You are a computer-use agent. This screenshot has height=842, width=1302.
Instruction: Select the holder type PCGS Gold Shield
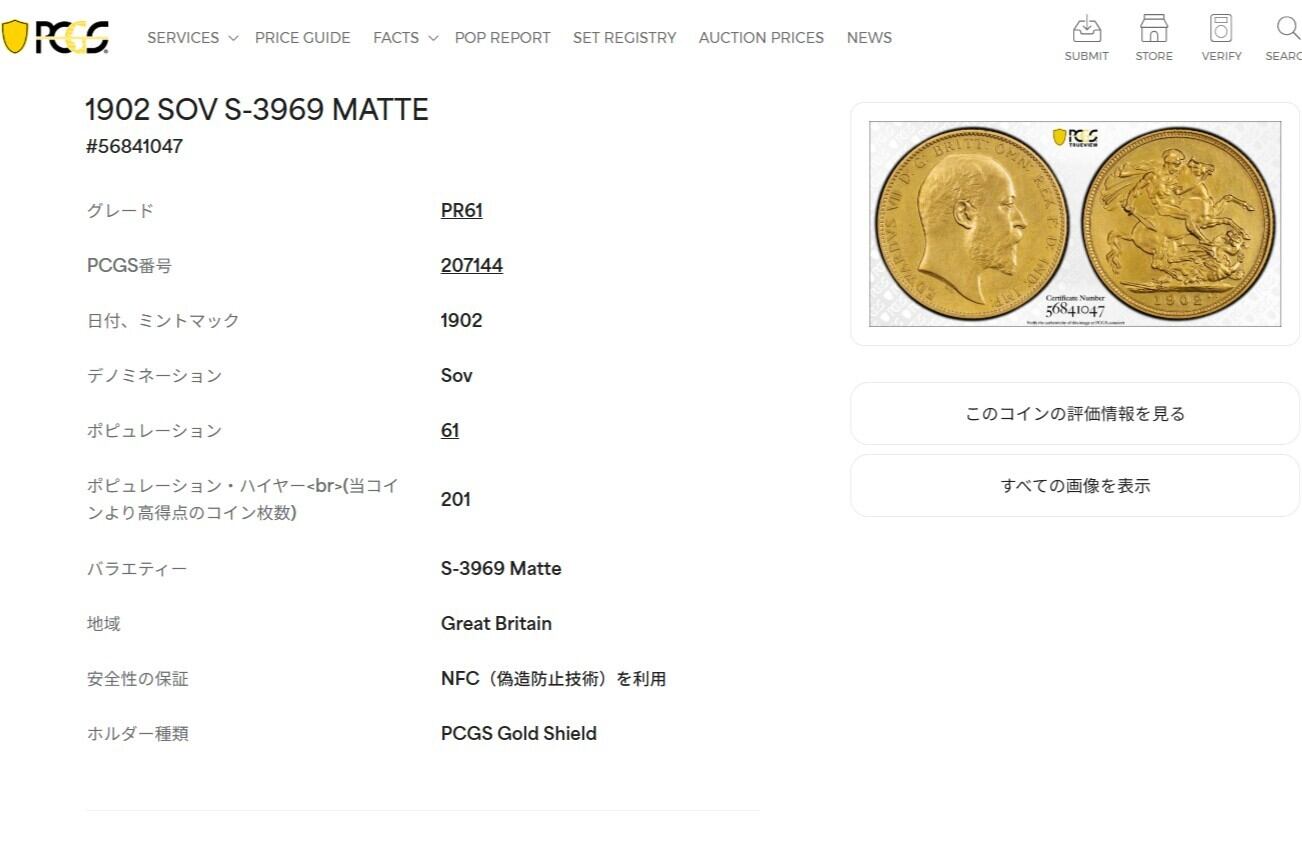pos(519,733)
